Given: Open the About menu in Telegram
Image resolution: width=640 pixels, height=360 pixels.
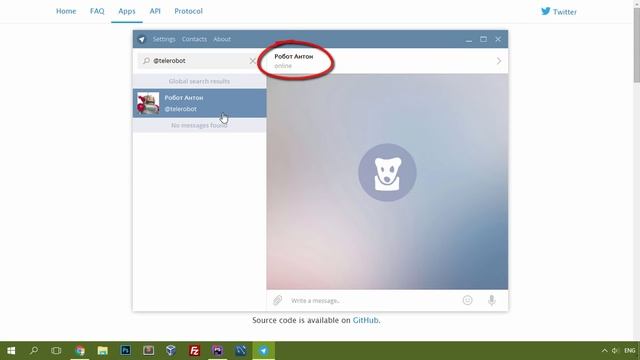Looking at the screenshot, I should tap(222, 39).
